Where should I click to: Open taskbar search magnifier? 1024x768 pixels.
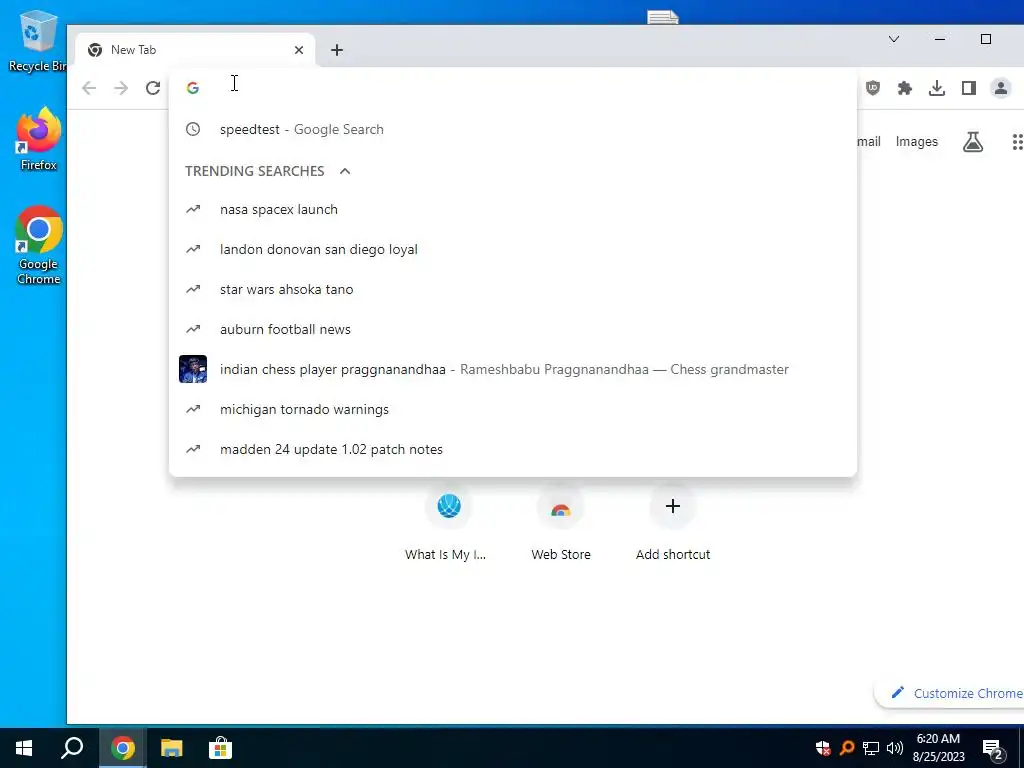(72, 748)
